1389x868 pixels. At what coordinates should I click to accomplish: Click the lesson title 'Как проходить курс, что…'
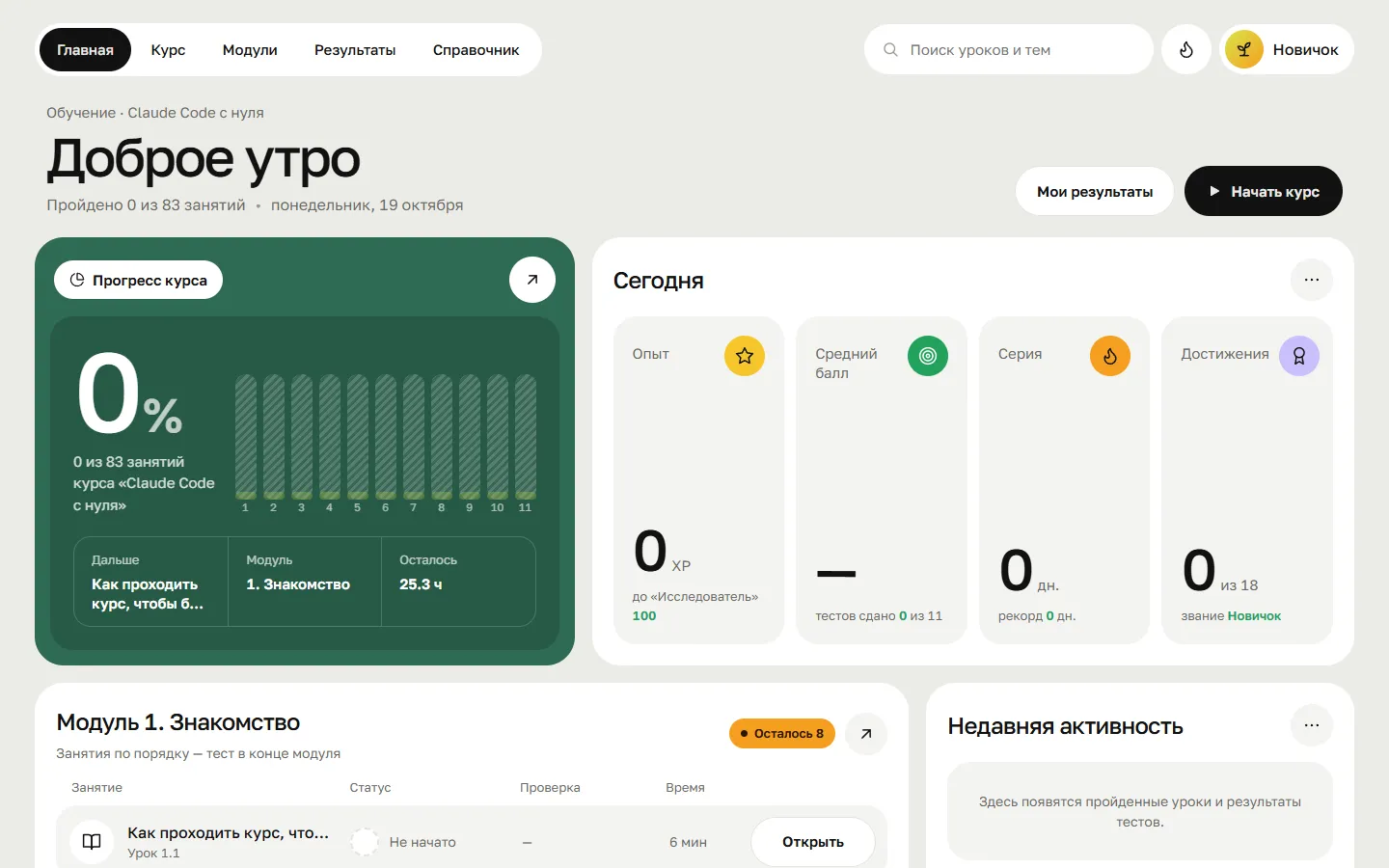click(228, 833)
